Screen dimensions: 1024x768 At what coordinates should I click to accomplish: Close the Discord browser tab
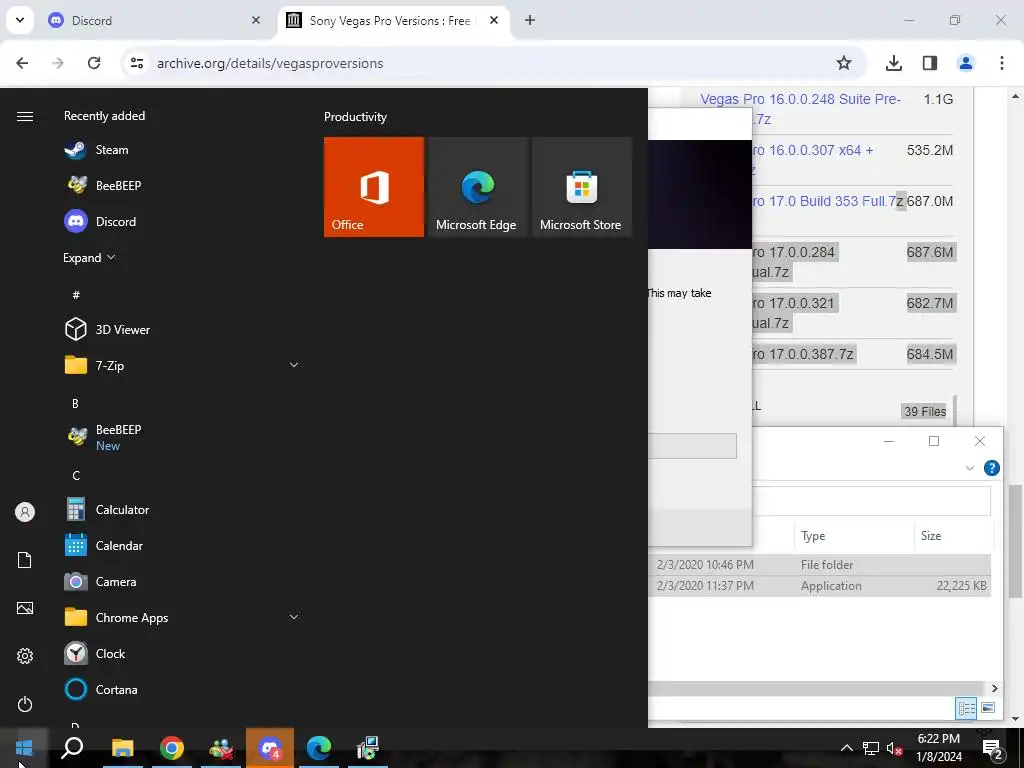point(256,20)
